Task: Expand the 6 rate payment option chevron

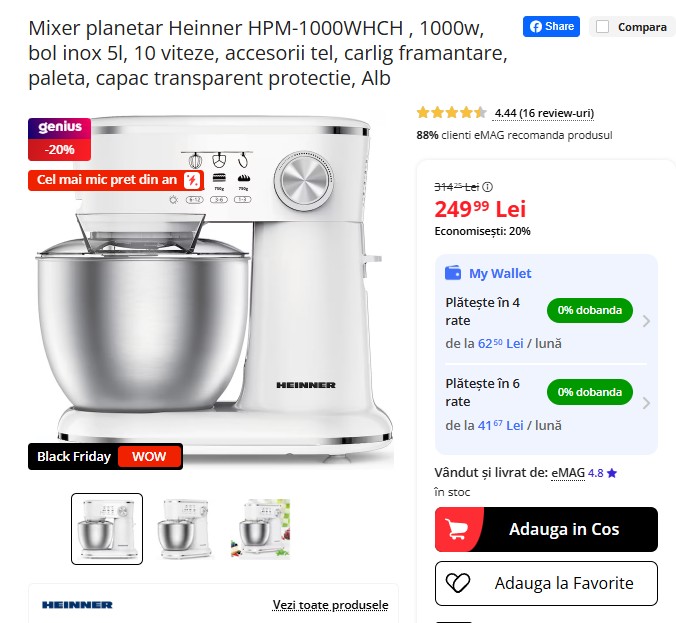Action: click(x=646, y=403)
